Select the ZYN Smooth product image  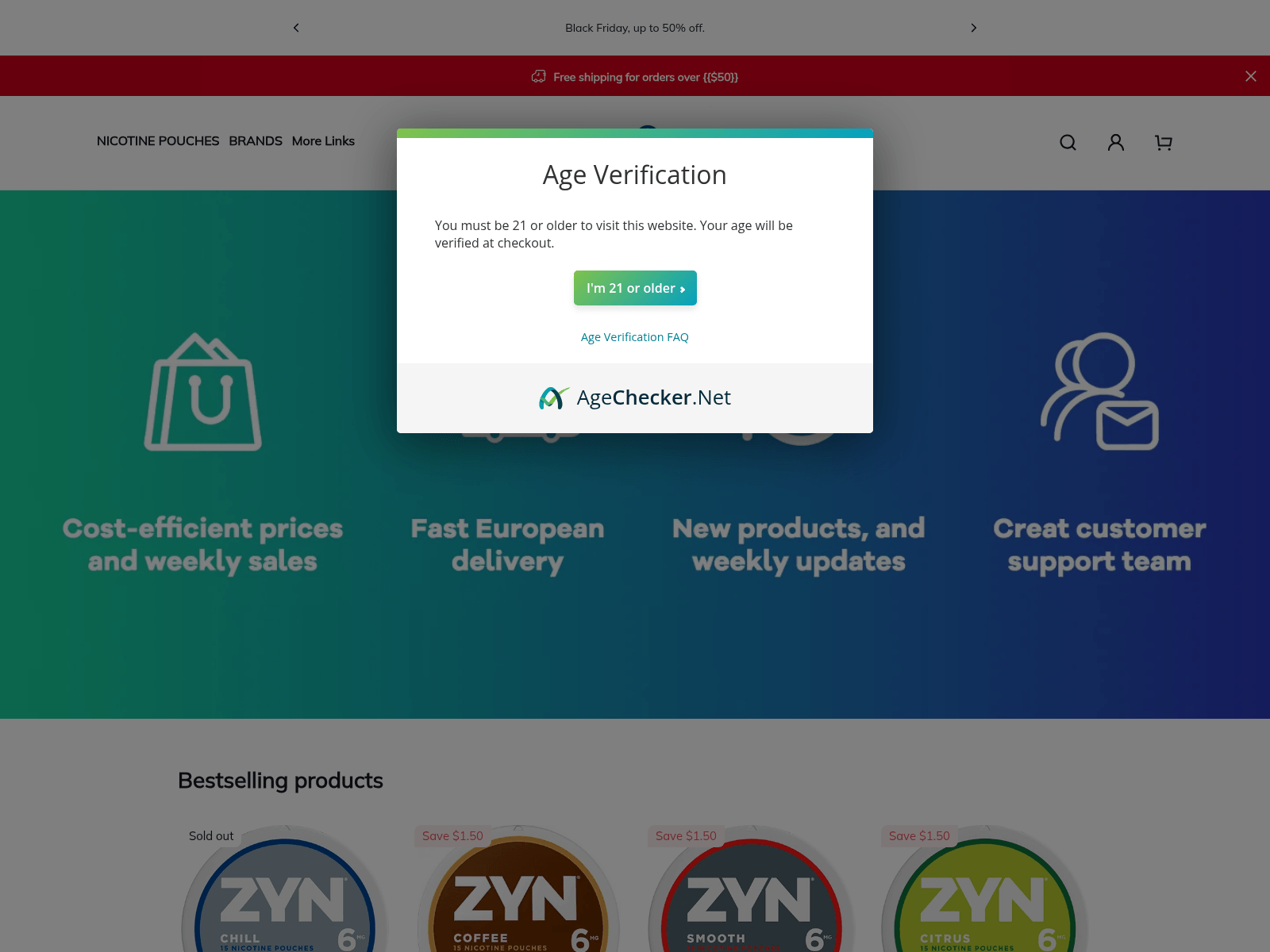752,889
